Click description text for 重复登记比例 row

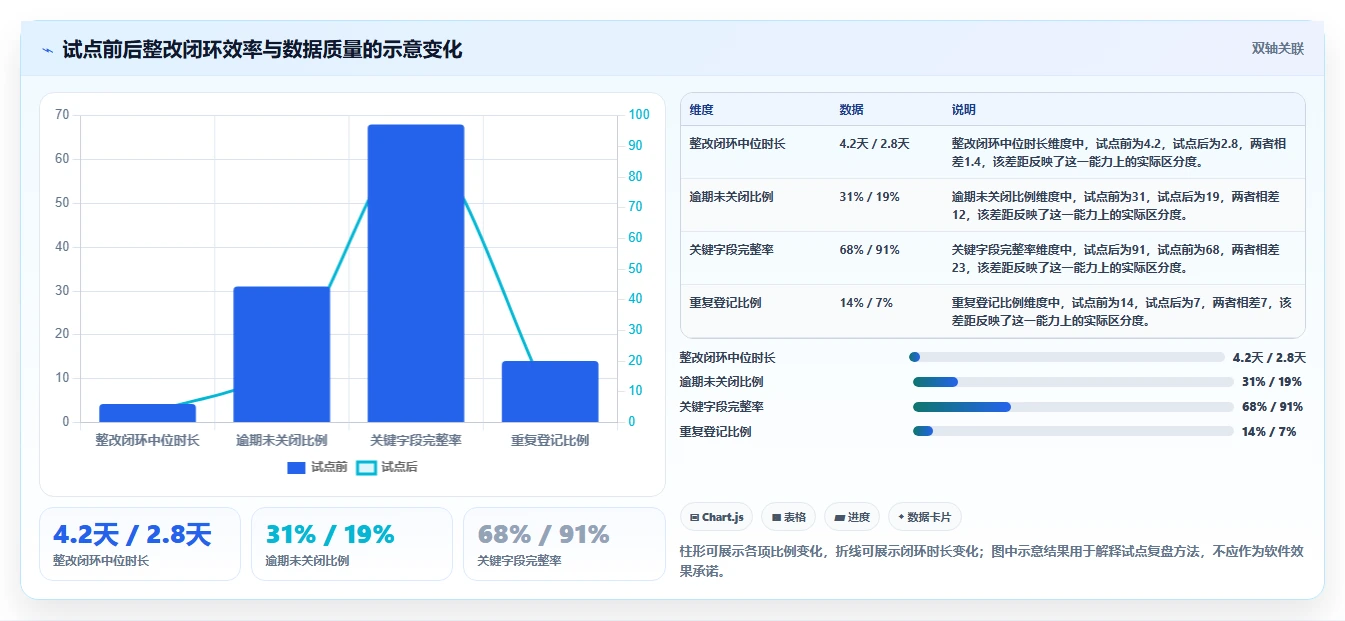pyautogui.click(x=1122, y=312)
